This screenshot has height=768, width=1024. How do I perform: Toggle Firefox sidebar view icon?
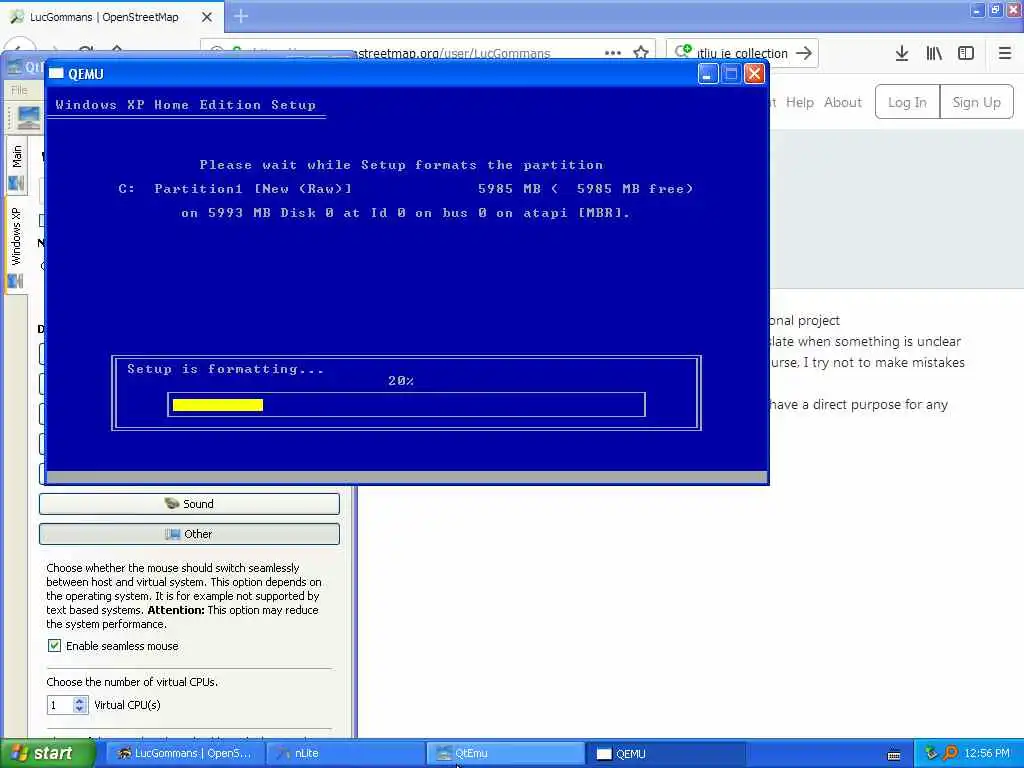click(x=966, y=53)
